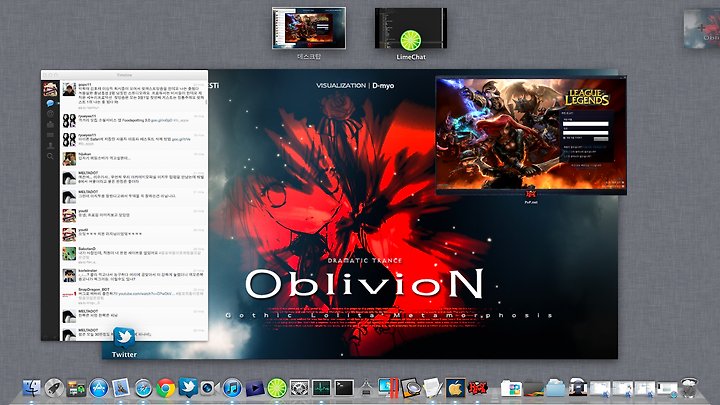Open Finder from the Dock

point(31,388)
